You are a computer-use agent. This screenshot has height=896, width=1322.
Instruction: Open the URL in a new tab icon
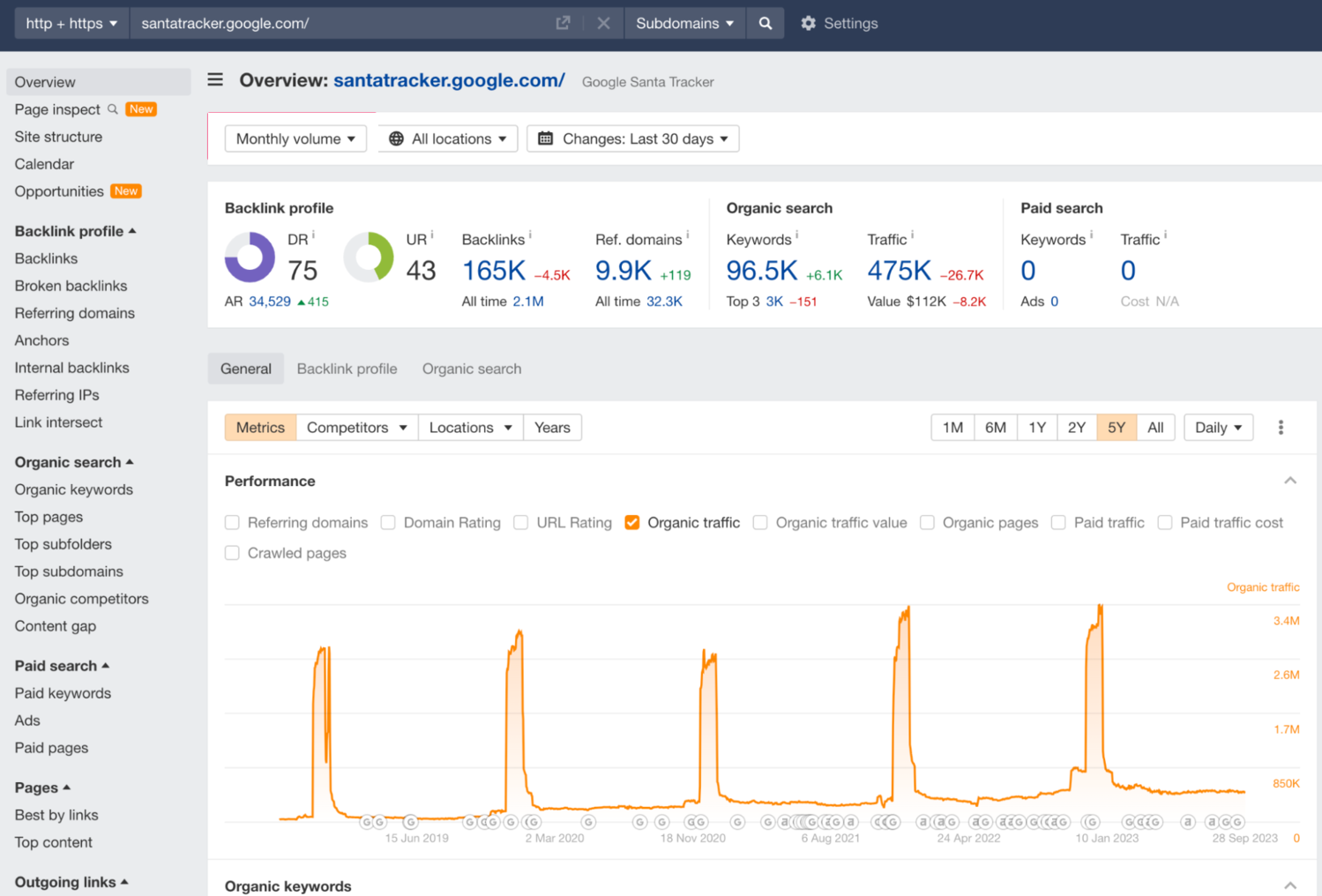pos(563,23)
